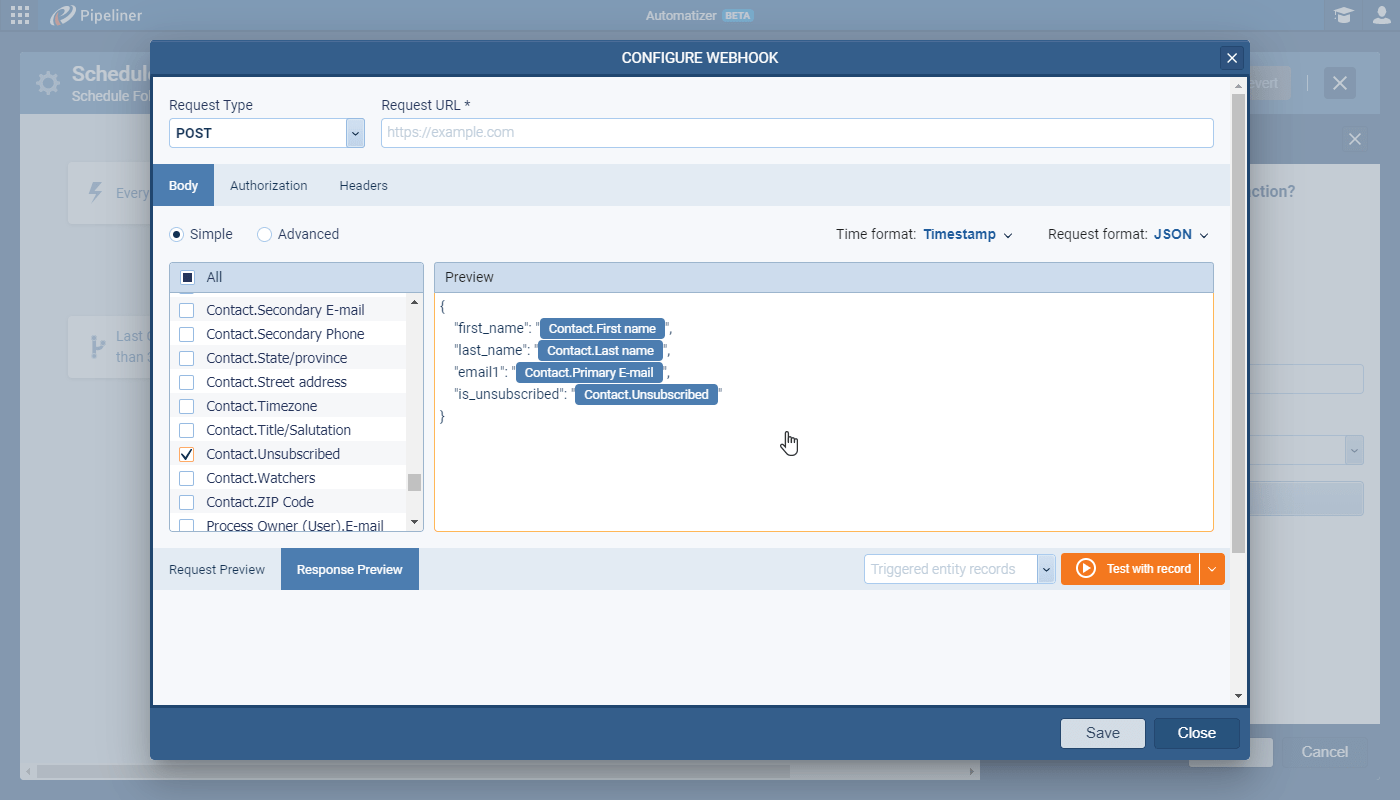Click the Pipeliner logo icon
This screenshot has width=1400, height=800.
coord(63,15)
